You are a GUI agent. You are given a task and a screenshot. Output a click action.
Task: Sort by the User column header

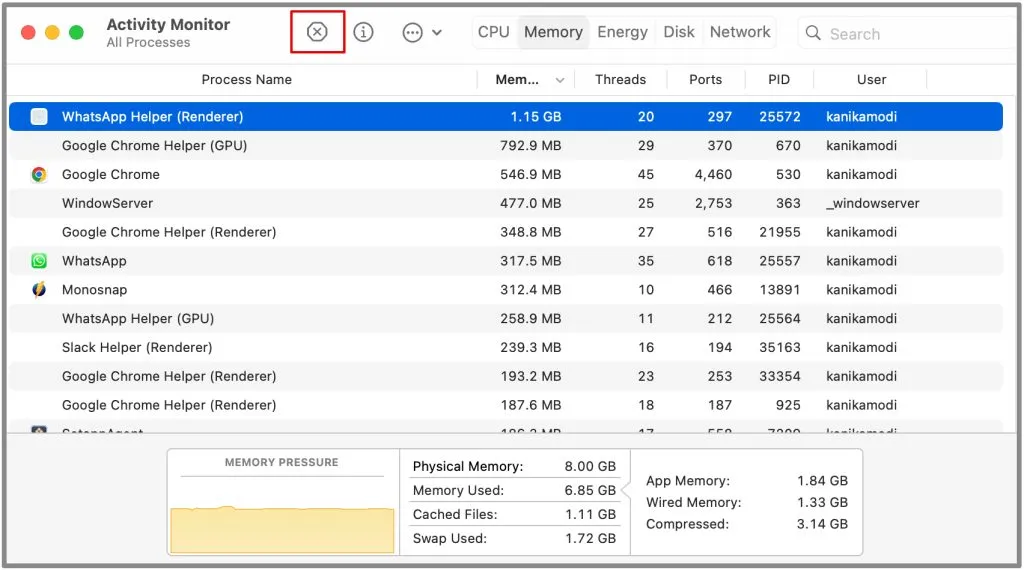click(x=871, y=80)
